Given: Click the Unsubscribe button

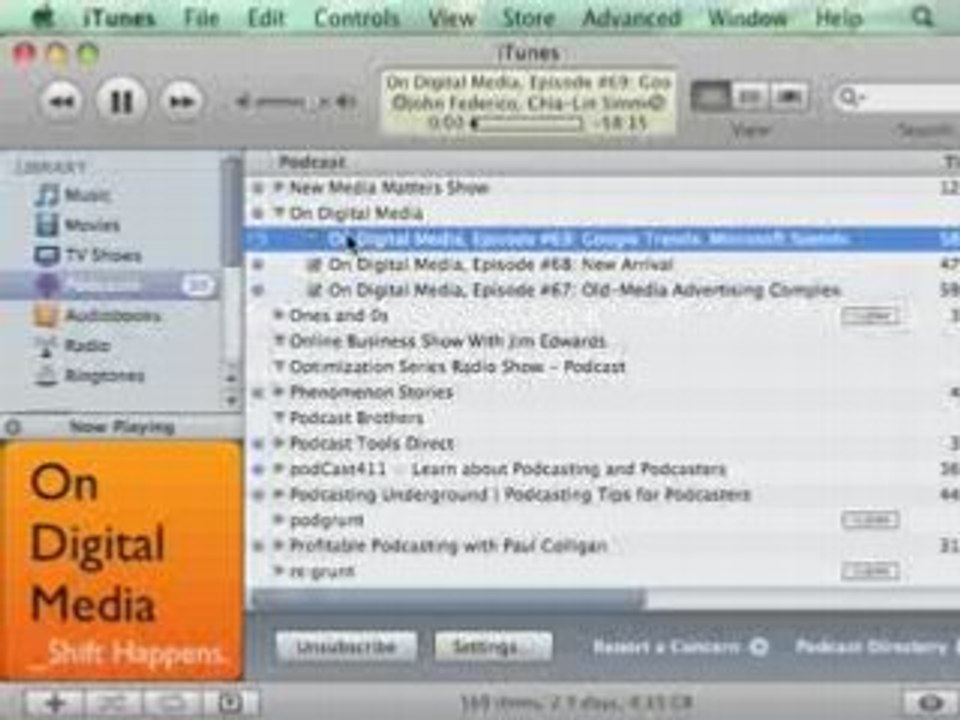Looking at the screenshot, I should tap(347, 647).
